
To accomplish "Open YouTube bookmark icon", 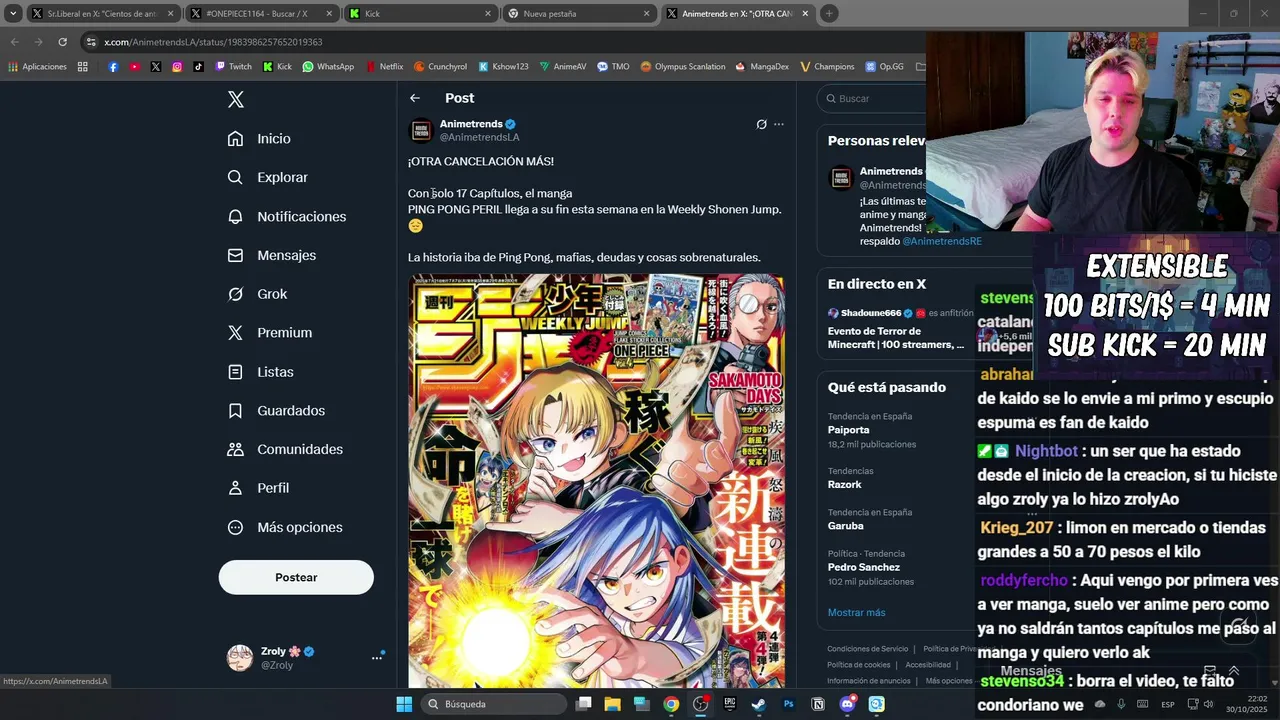I will [x=134, y=67].
